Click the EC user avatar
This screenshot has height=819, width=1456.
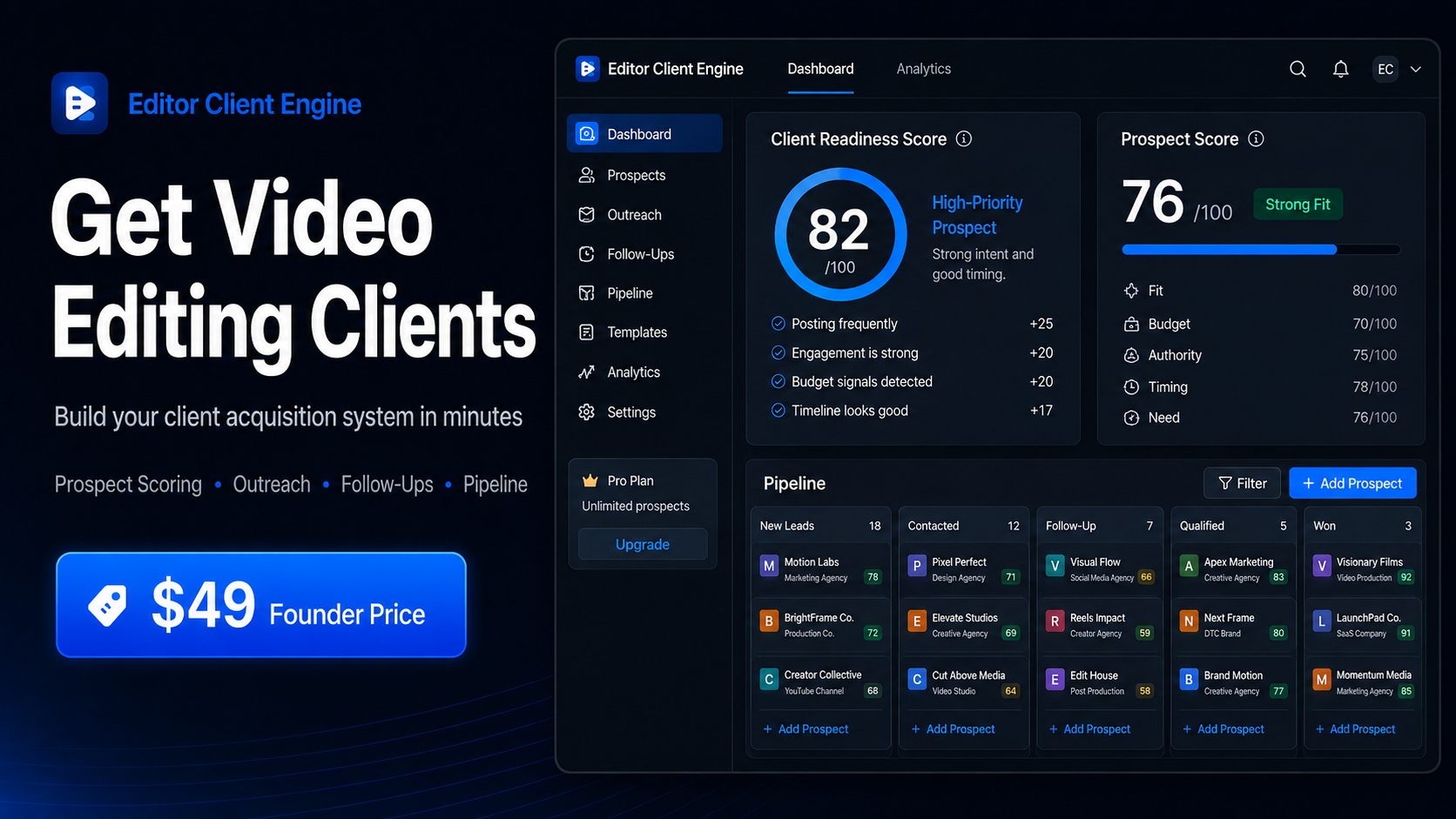pos(1385,69)
